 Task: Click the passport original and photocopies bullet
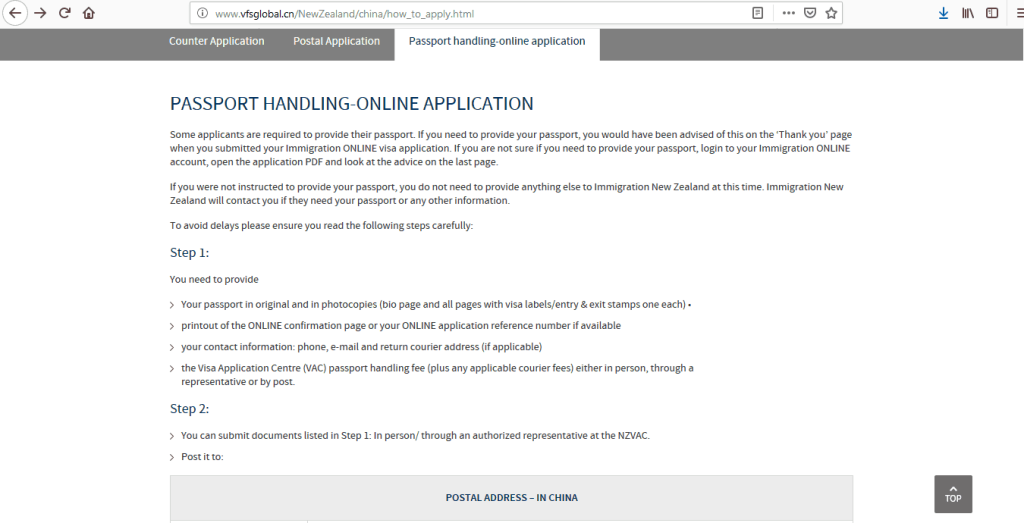(x=436, y=304)
